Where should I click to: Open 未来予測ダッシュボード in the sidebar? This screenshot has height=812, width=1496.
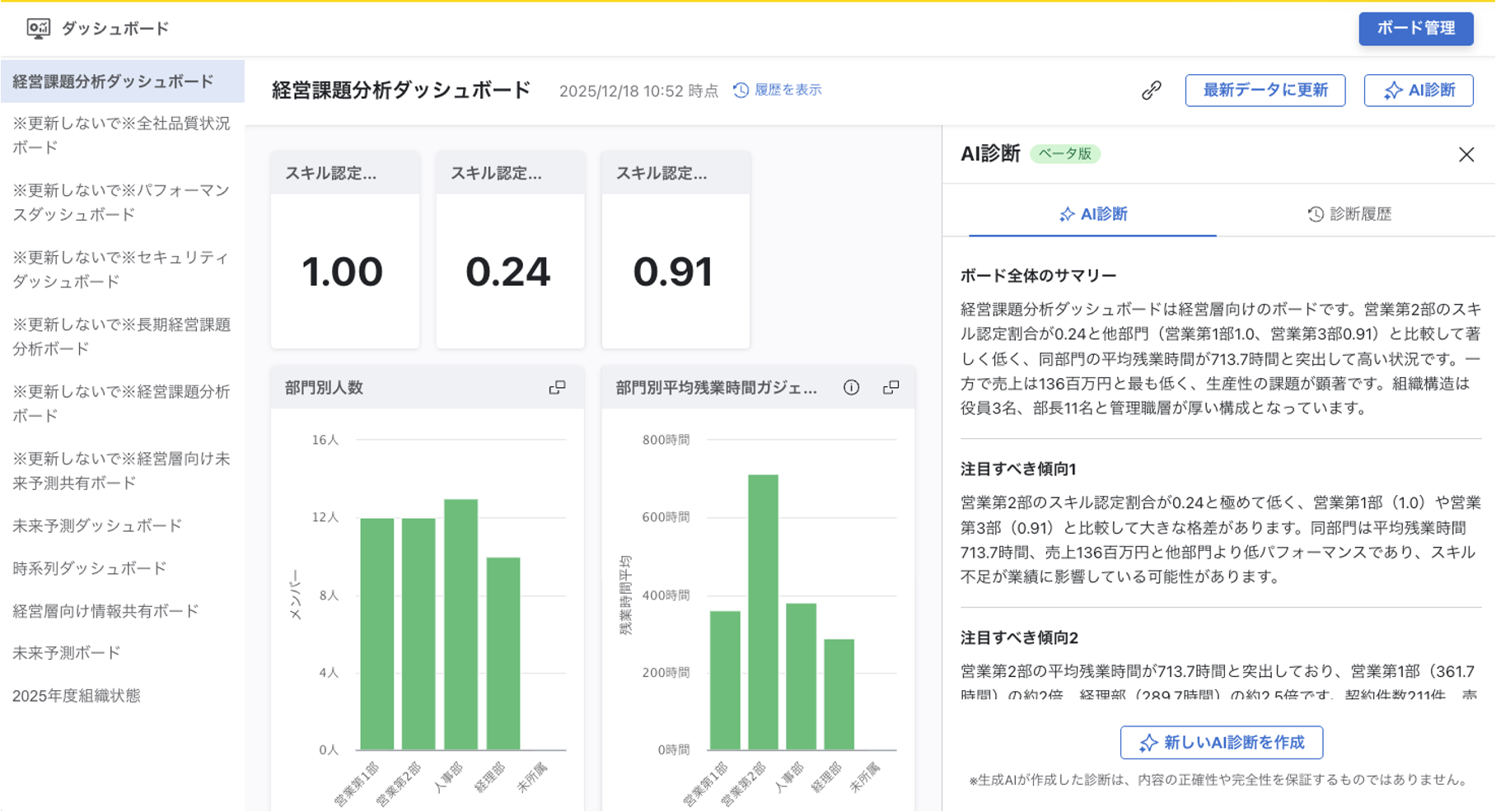(97, 525)
